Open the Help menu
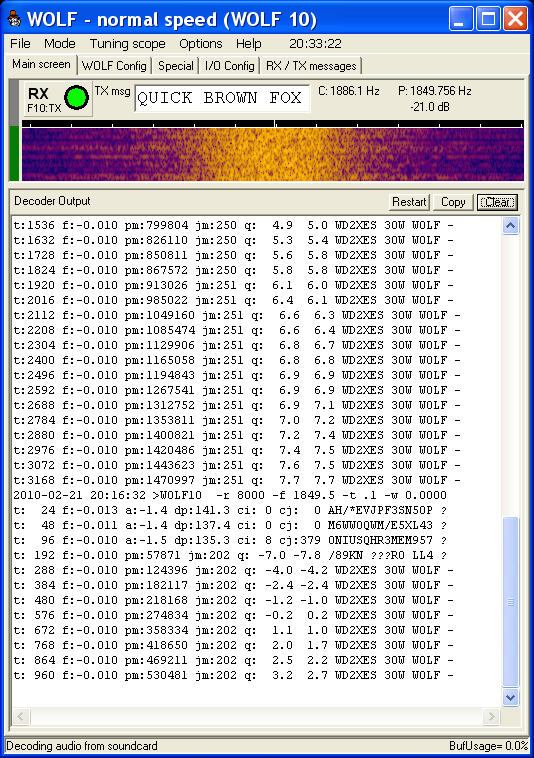This screenshot has width=534, height=758. click(248, 44)
